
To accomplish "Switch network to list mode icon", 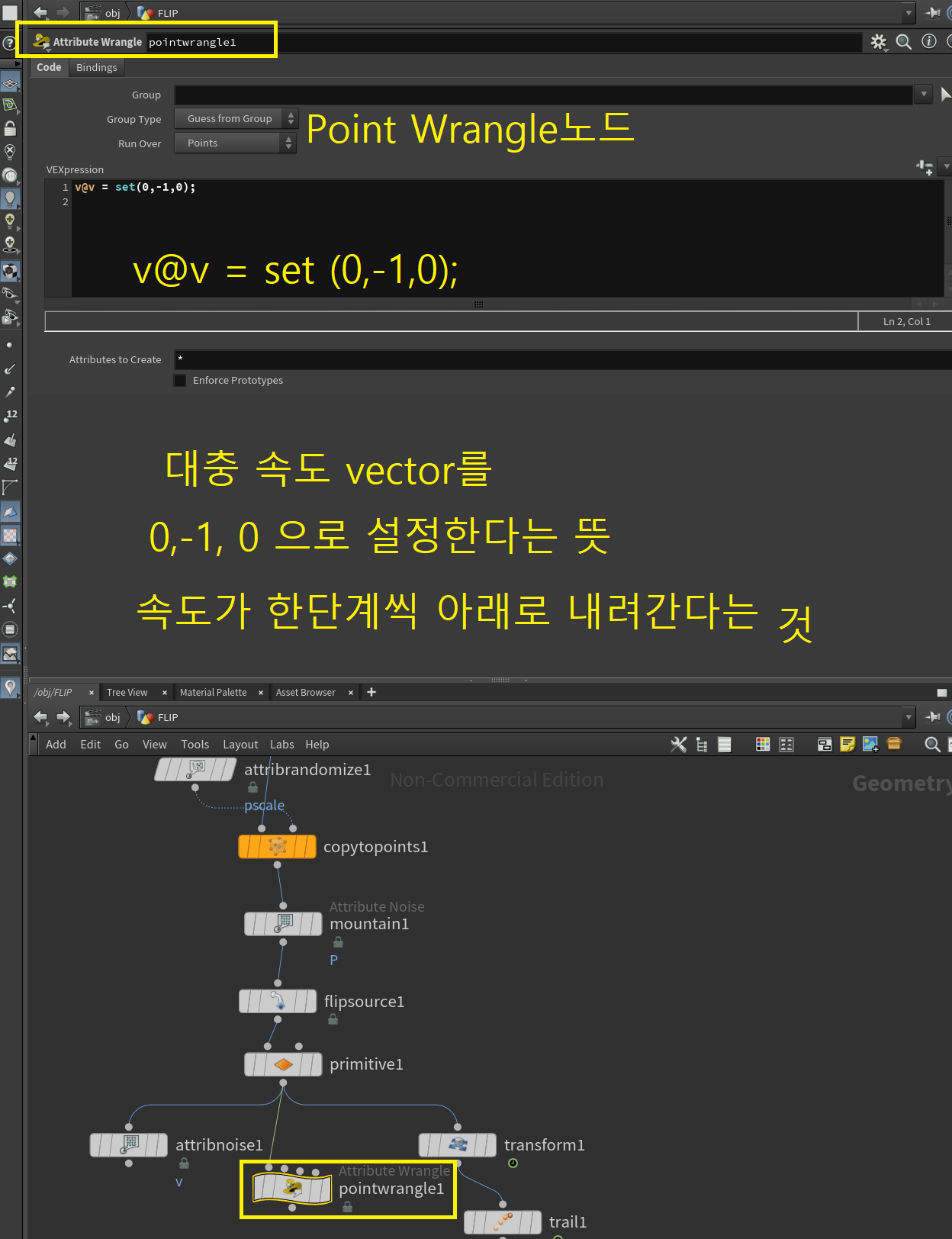I will (725, 745).
